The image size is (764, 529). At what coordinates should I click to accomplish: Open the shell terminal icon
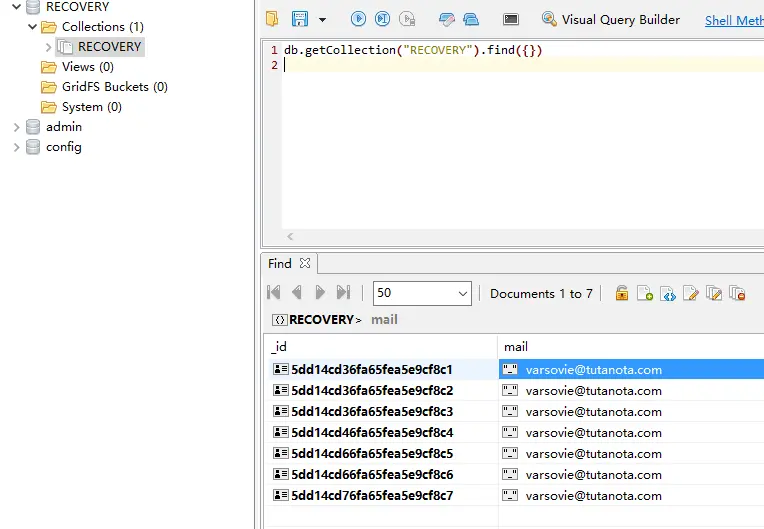511,19
